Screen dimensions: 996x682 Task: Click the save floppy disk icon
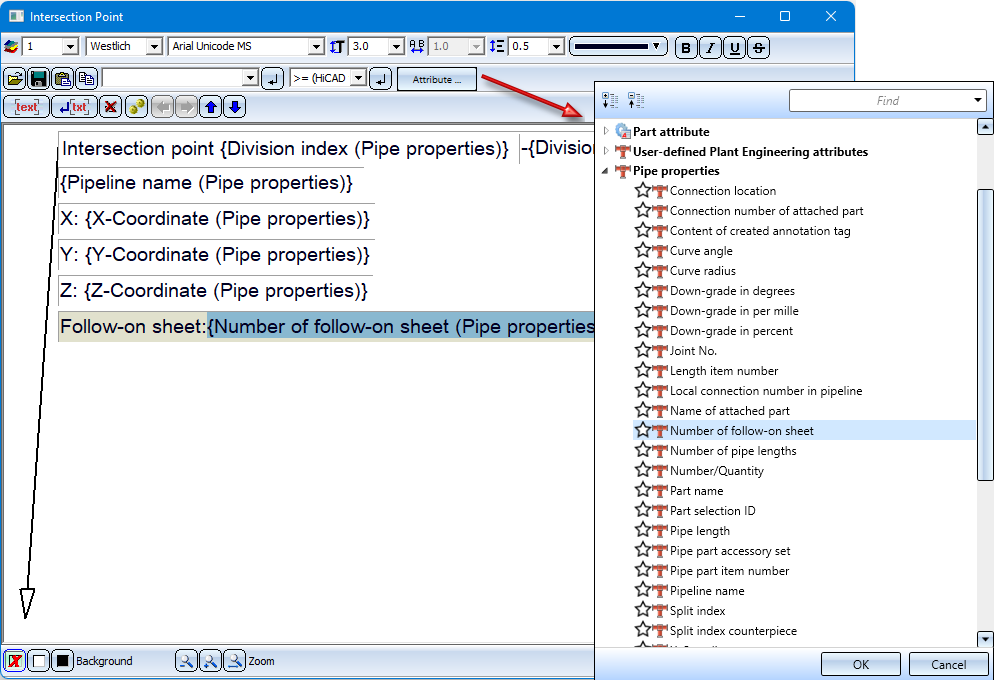(x=39, y=79)
